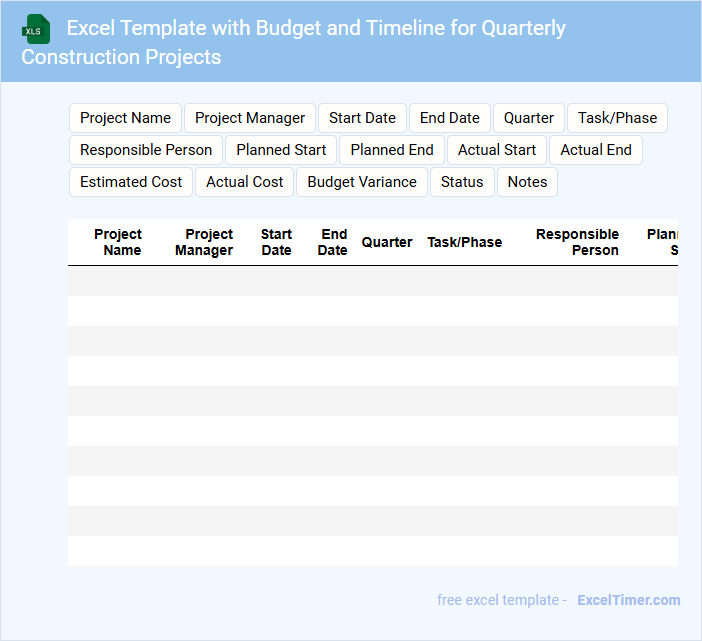Click the Start Date tag

(362, 118)
